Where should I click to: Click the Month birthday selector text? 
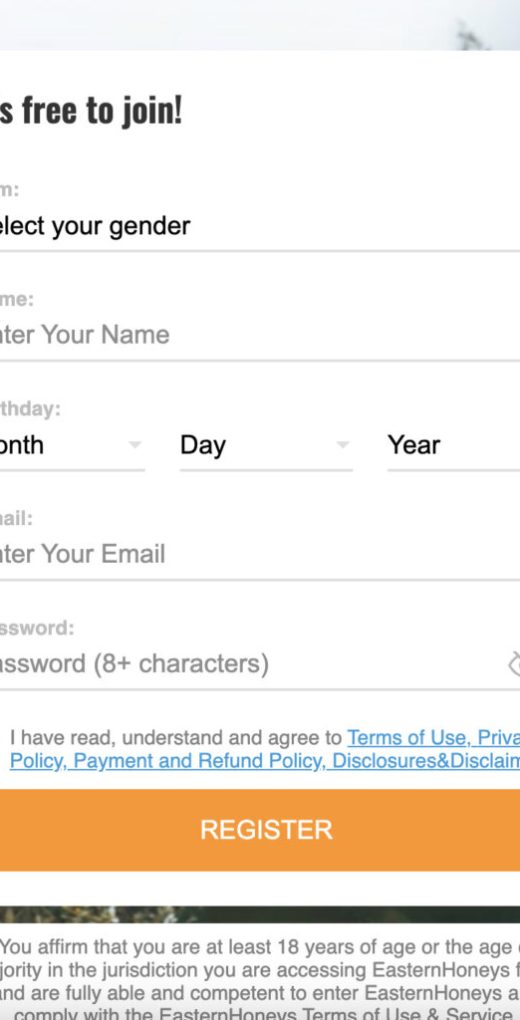(21, 446)
